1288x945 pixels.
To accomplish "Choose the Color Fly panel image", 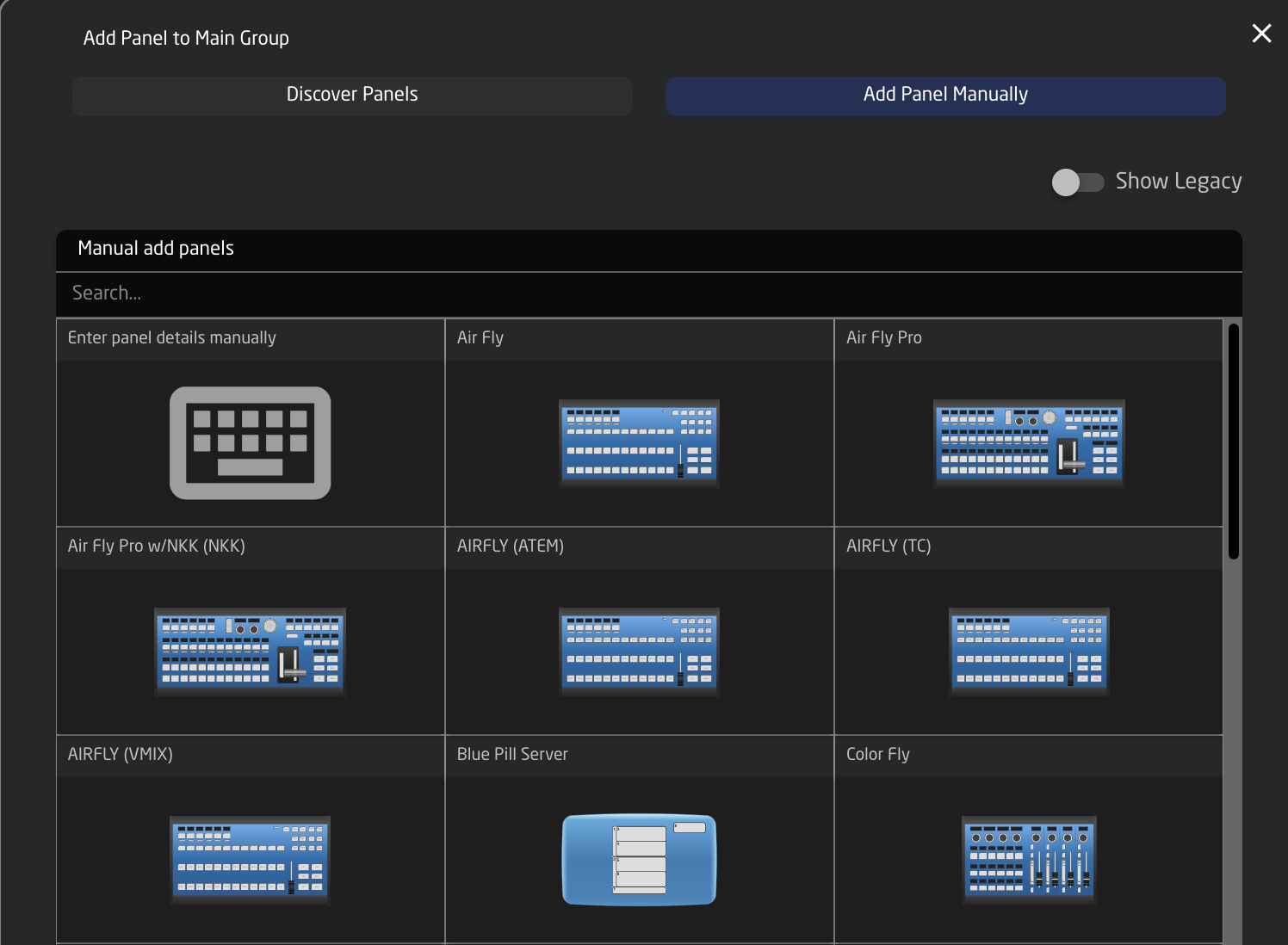I will pos(1029,860).
